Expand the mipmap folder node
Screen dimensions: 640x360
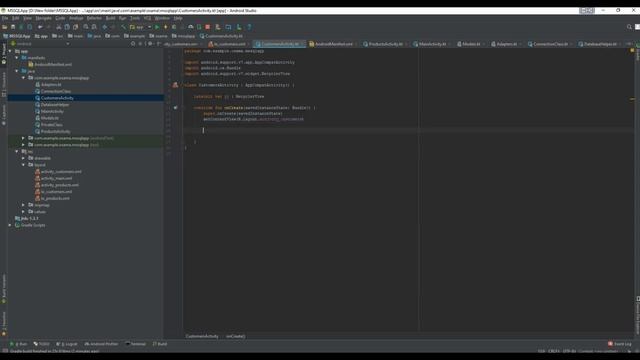23,205
